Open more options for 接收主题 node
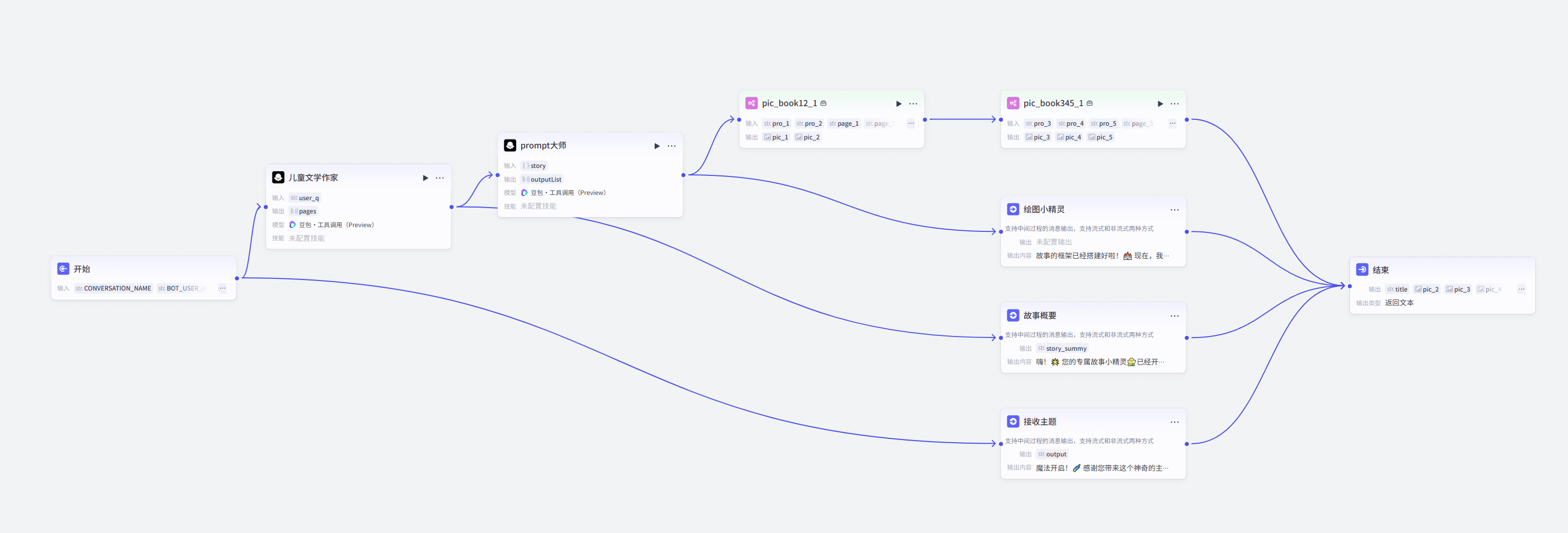The image size is (1568, 533). tap(1175, 422)
